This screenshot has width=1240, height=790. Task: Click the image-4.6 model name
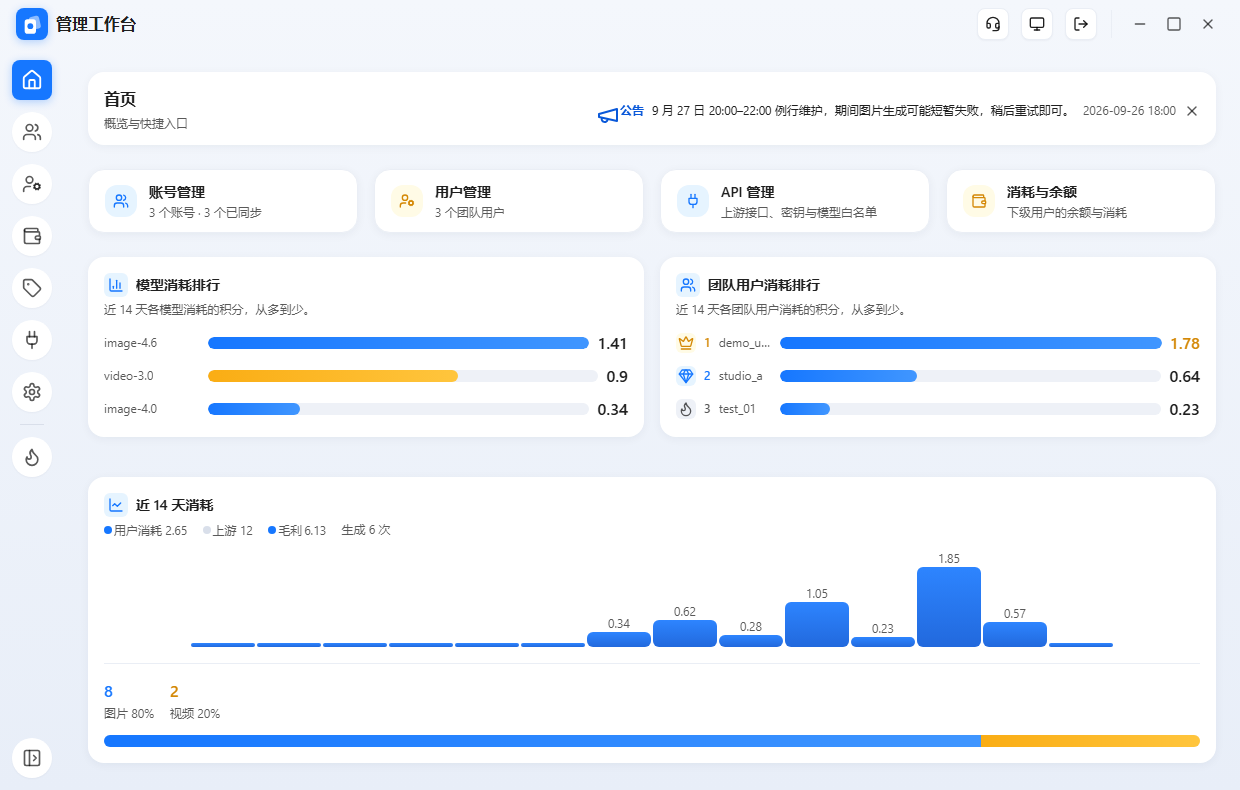point(130,343)
